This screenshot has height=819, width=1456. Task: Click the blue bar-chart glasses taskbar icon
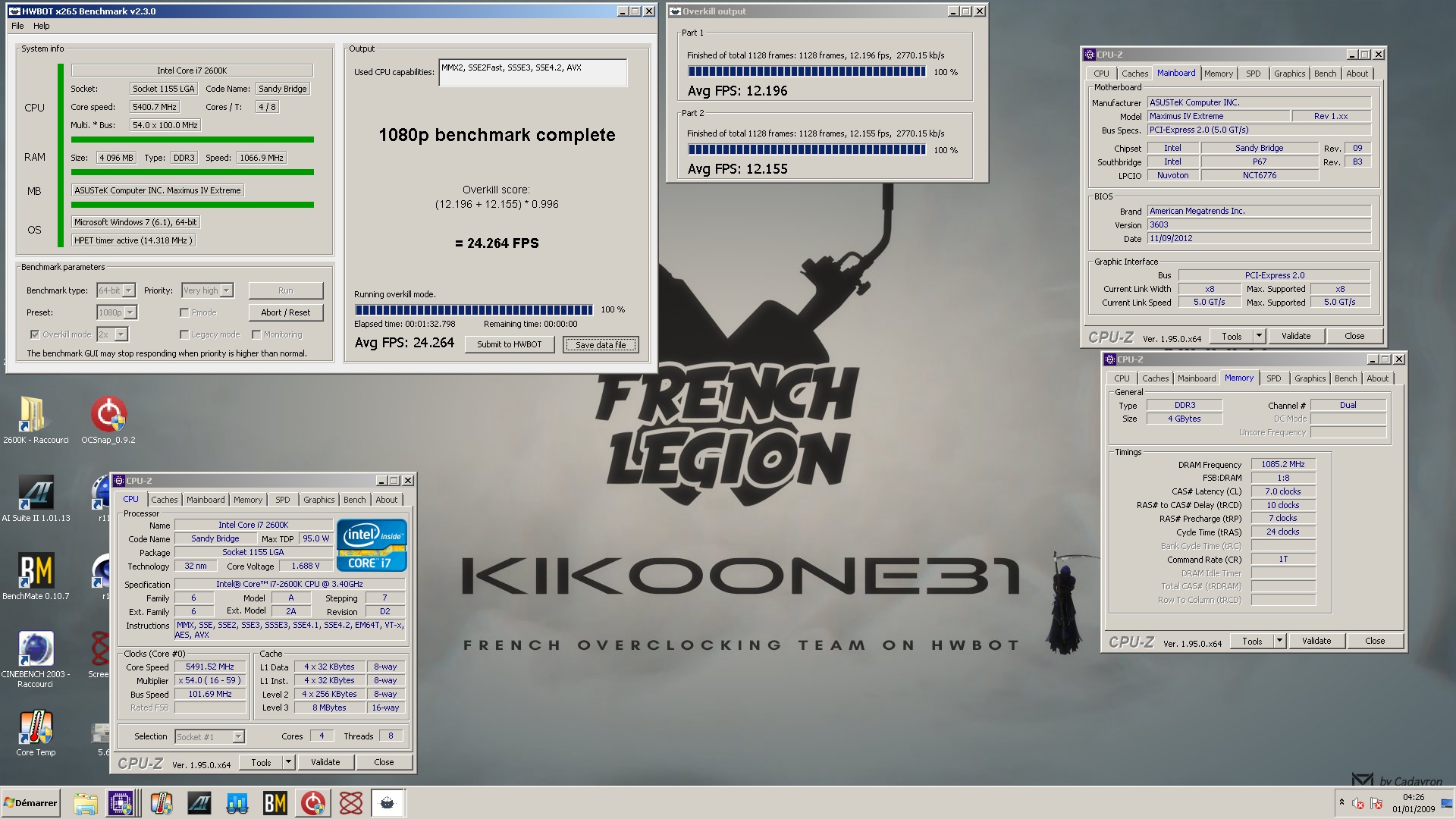(237, 803)
